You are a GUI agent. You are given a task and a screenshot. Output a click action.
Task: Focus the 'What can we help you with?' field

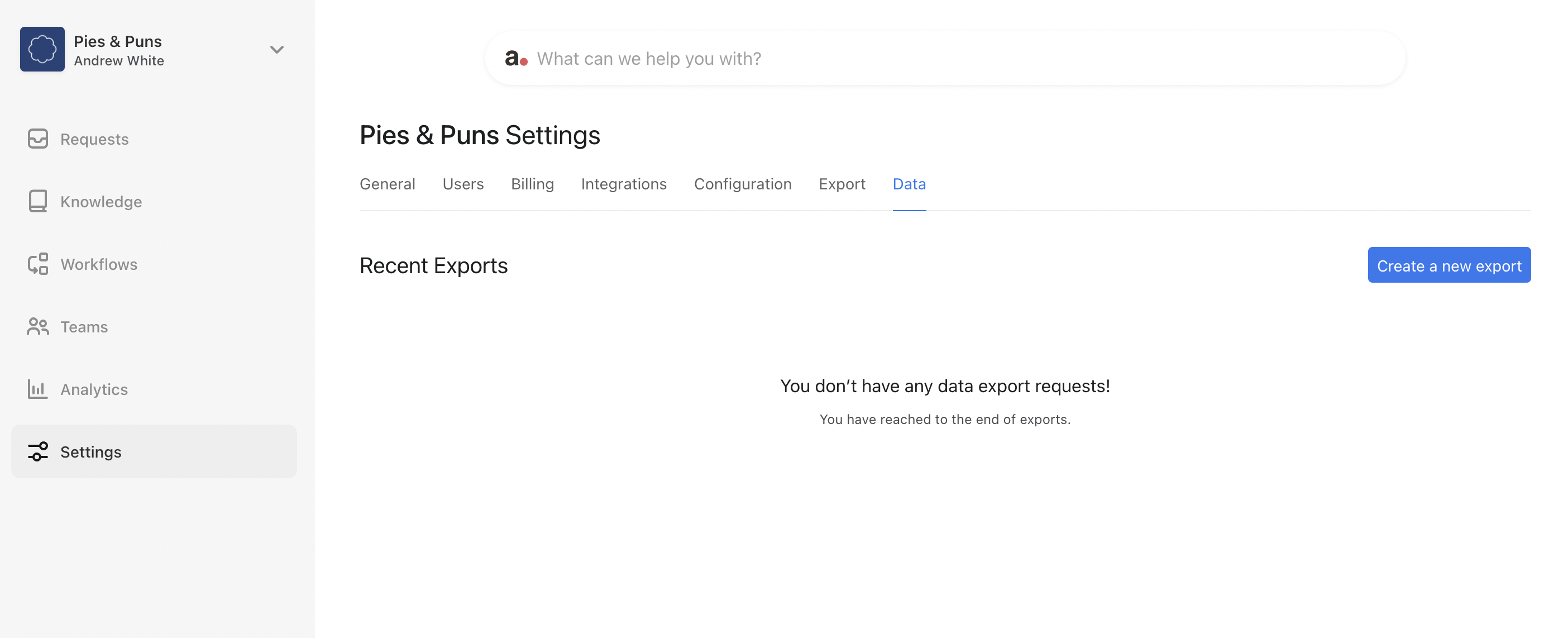click(945, 59)
